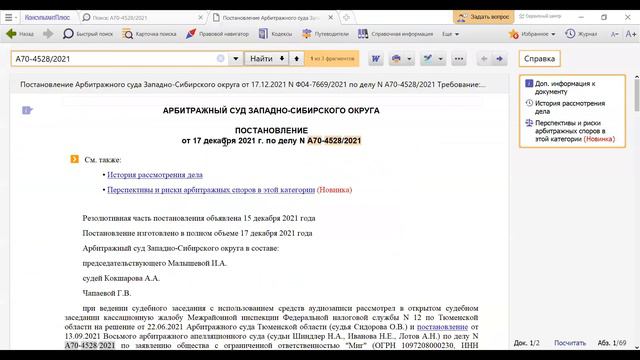Click the document title header line
Image resolution: width=640 pixels, height=360 pixels.
point(253,84)
